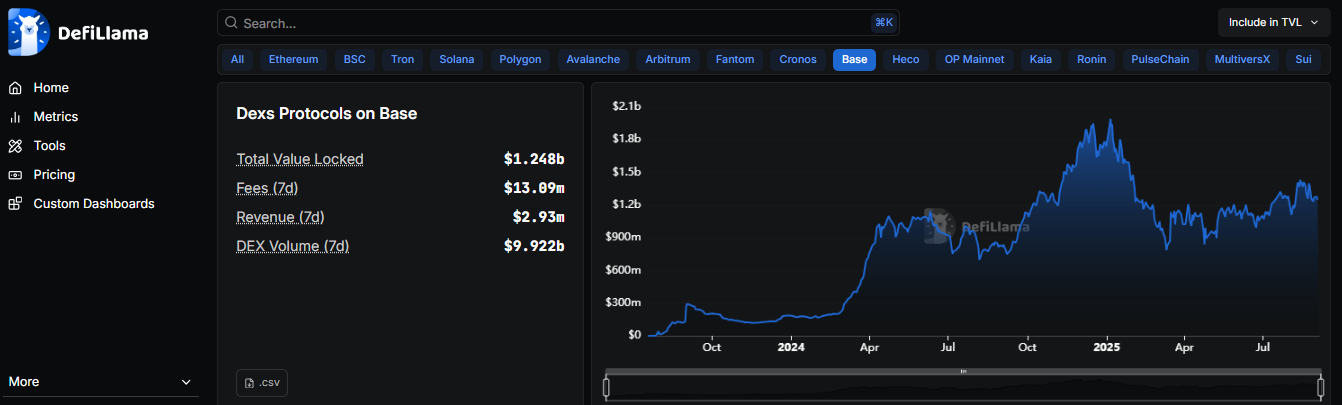The image size is (1342, 405).
Task: Select the Cronos chain tab
Action: 798,60
